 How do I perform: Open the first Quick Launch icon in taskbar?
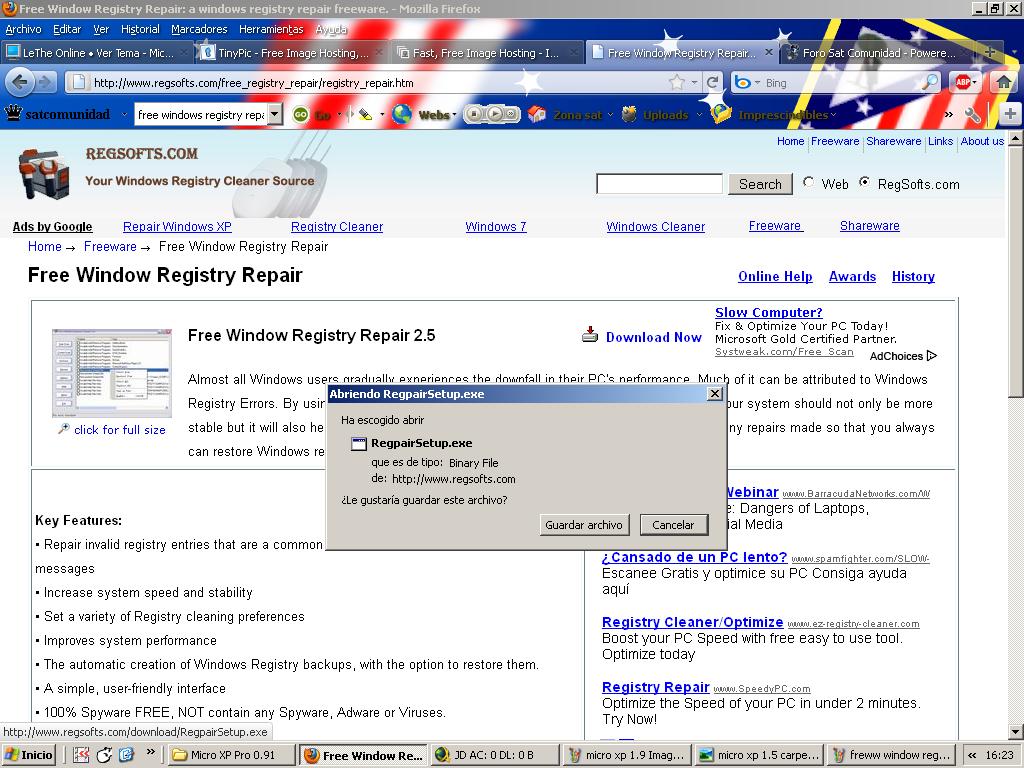point(81,755)
